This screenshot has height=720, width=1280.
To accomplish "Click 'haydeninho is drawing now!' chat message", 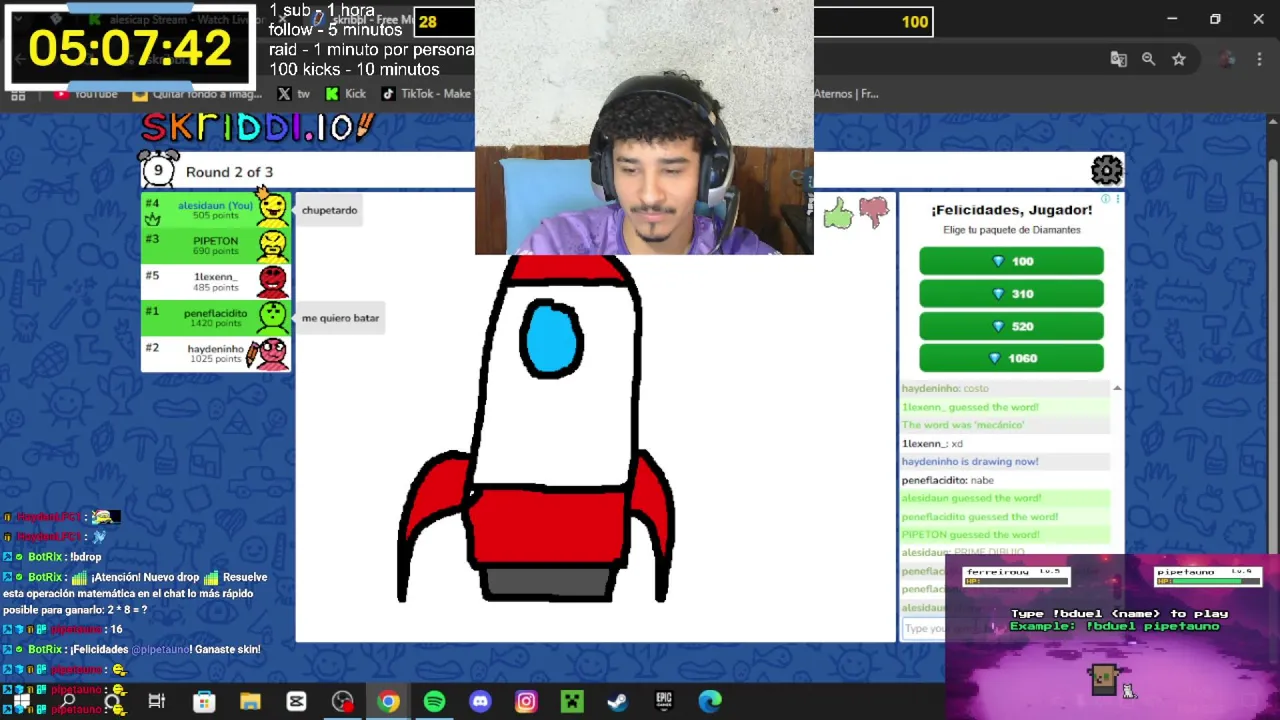I will coord(970,462).
